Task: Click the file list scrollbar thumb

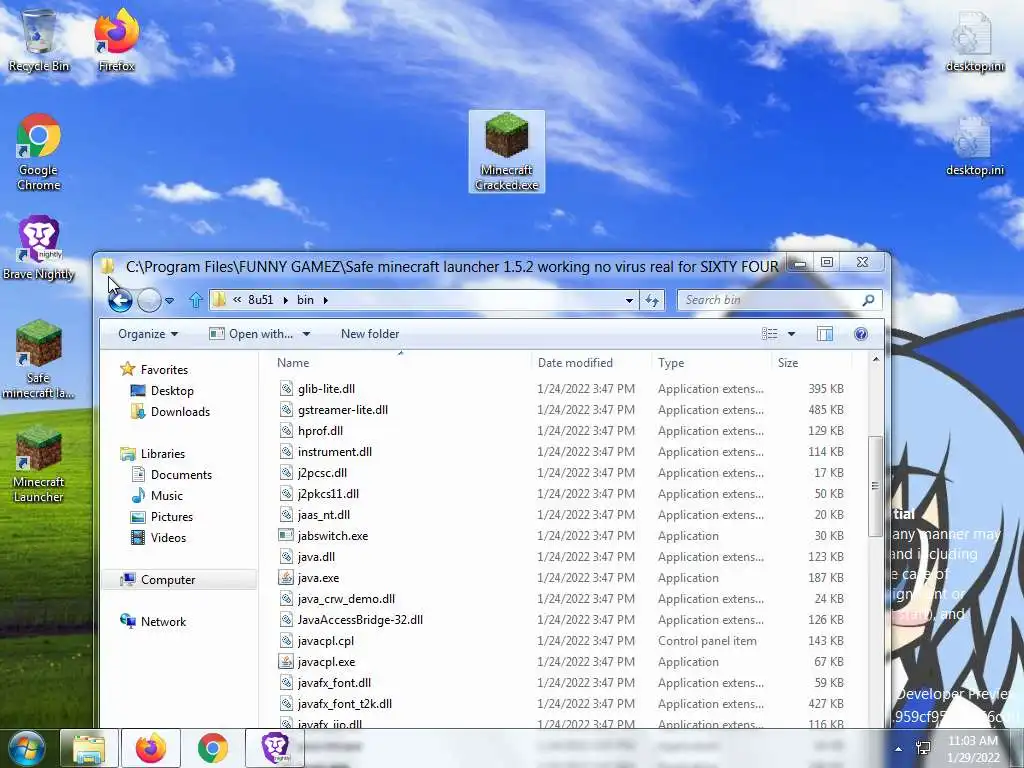Action: point(875,486)
